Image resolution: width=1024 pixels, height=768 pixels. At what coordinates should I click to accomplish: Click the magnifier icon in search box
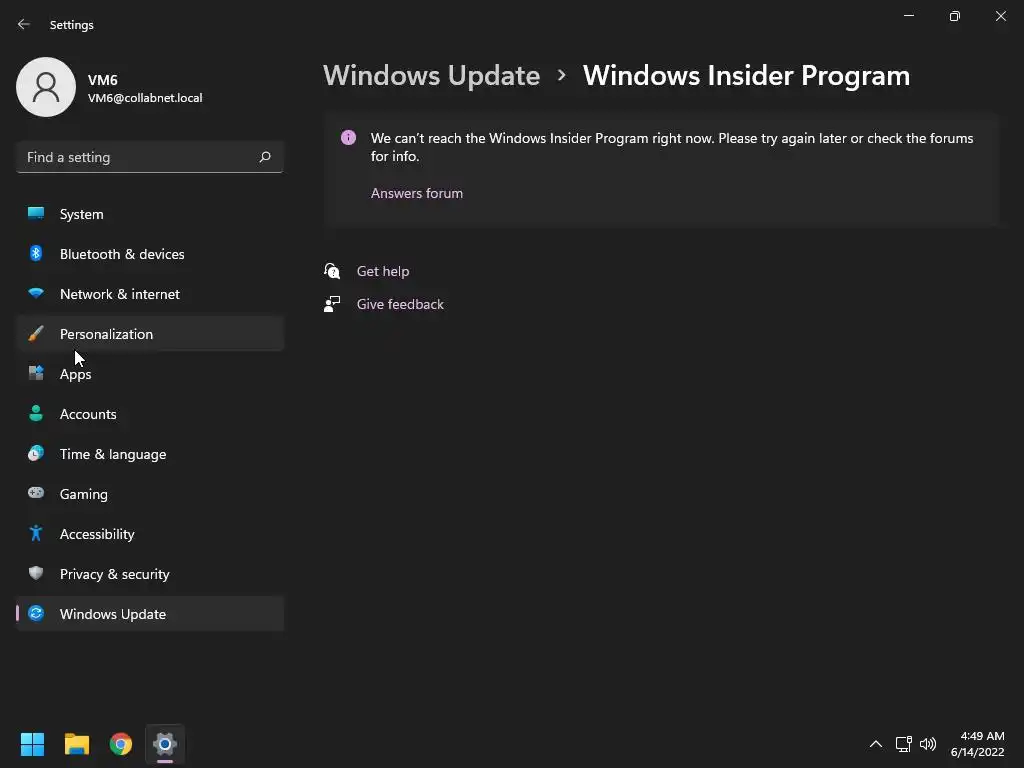coord(264,157)
